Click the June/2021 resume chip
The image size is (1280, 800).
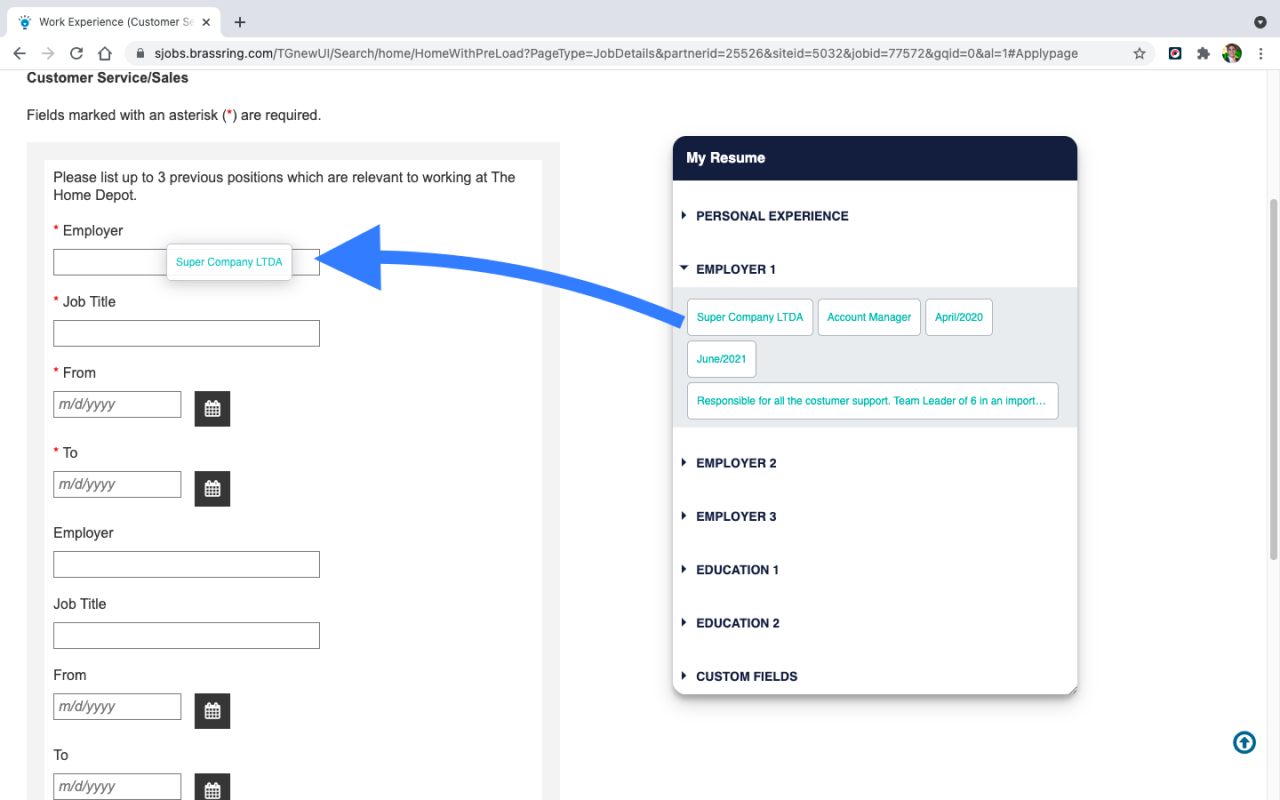tap(722, 359)
